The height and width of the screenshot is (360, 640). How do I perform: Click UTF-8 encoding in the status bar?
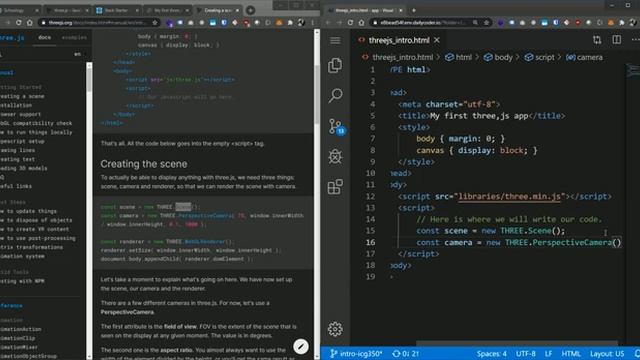pyautogui.click(x=526, y=353)
